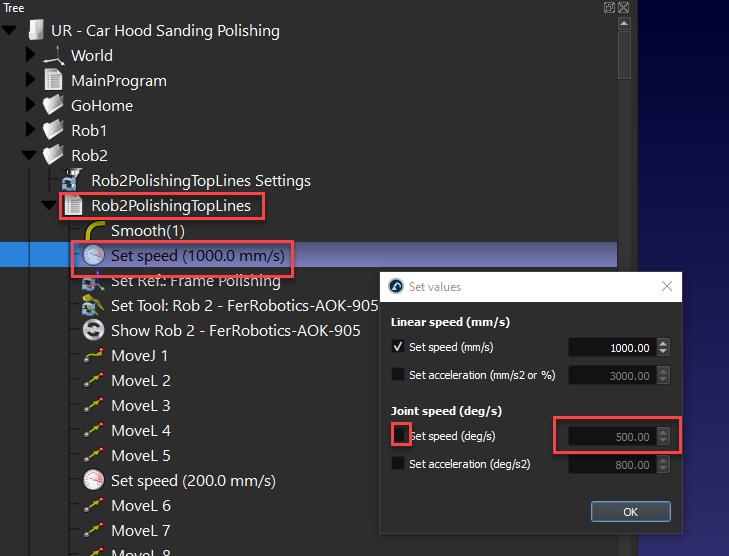729x556 pixels.
Task: Expand the Rob1 folder node
Action: click(30, 129)
